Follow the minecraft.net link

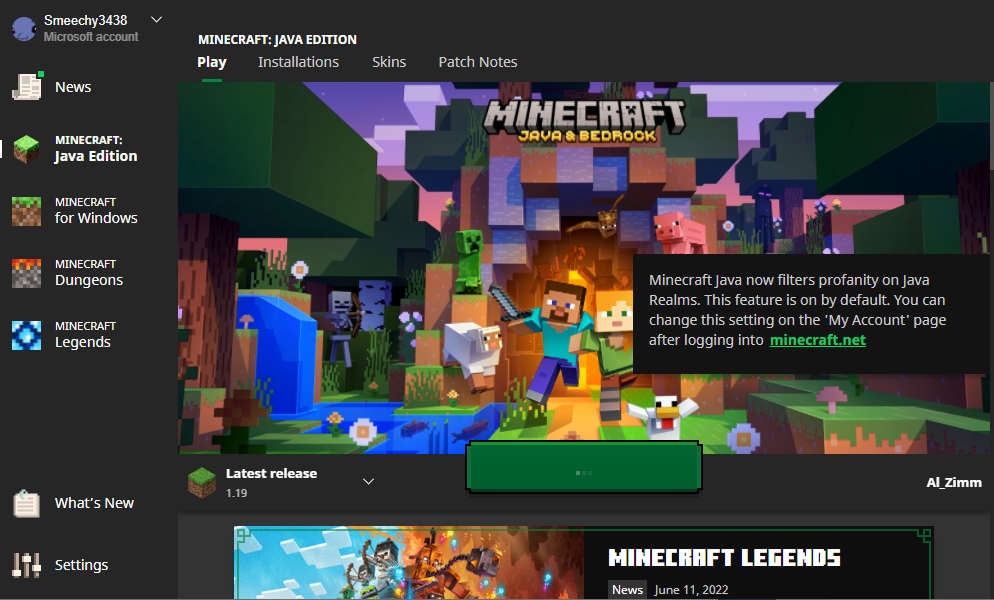tap(818, 340)
